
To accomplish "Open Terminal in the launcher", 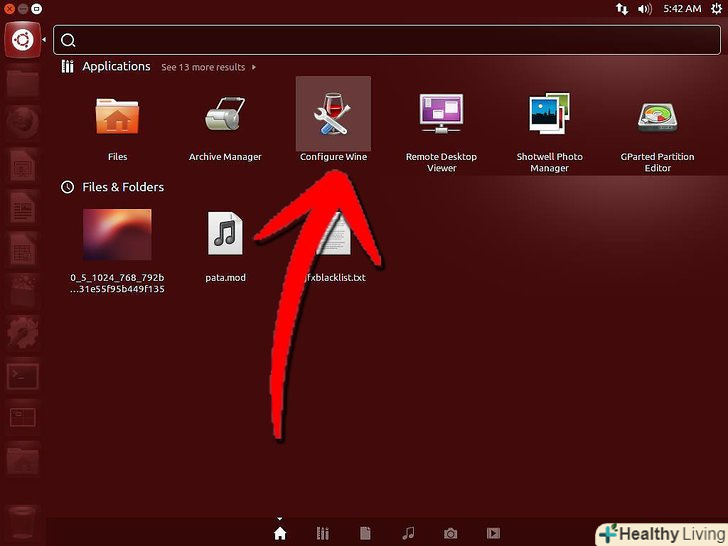I will click(22, 376).
